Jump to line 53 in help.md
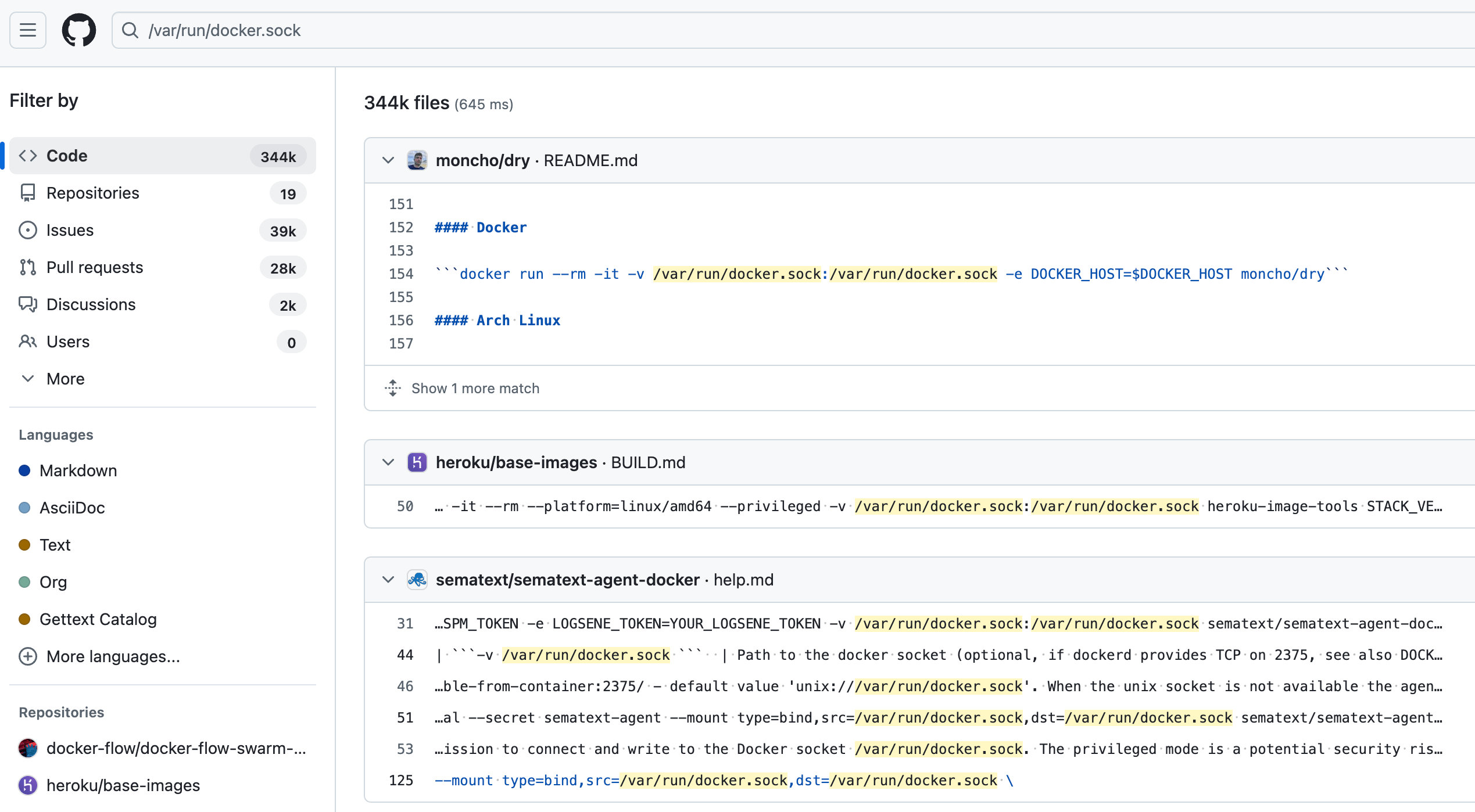 click(x=405, y=749)
